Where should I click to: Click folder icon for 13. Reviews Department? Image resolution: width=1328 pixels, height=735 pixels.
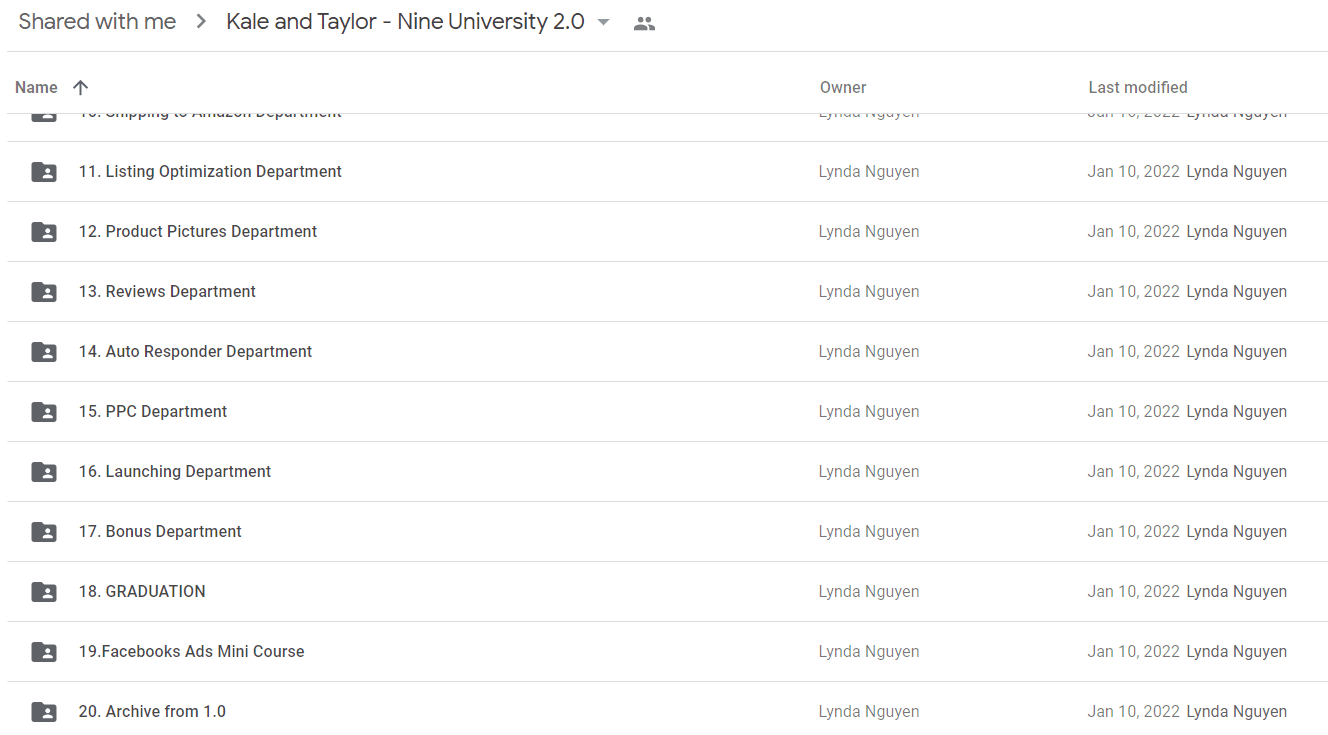(x=44, y=292)
